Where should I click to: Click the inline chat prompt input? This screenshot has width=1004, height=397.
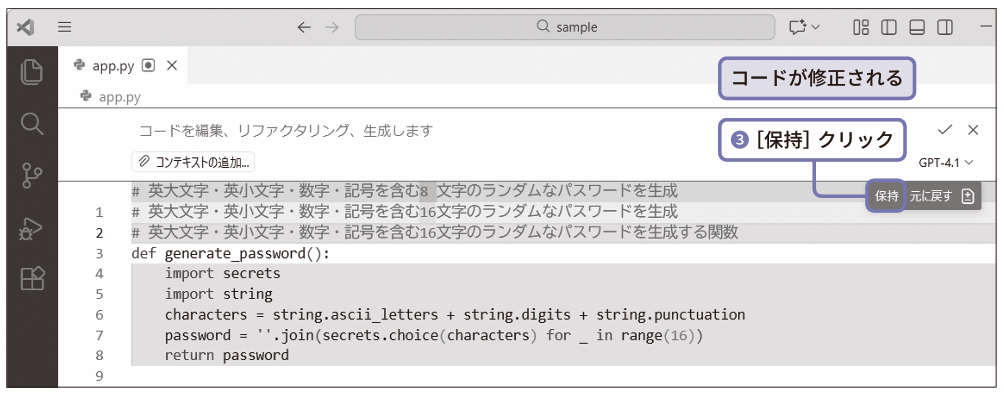tap(286, 131)
